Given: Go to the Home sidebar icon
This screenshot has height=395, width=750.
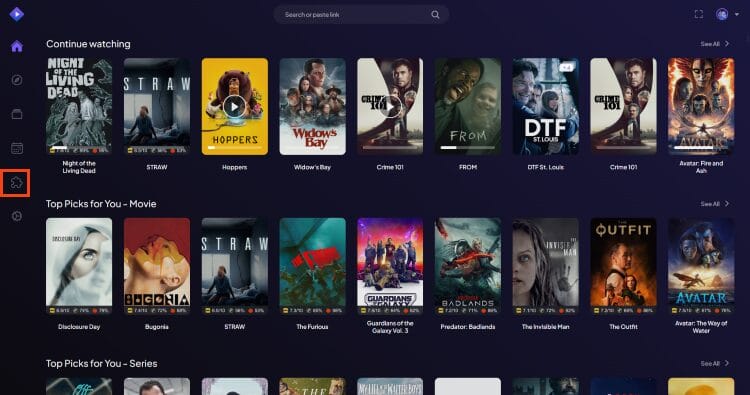Looking at the screenshot, I should click(x=17, y=46).
